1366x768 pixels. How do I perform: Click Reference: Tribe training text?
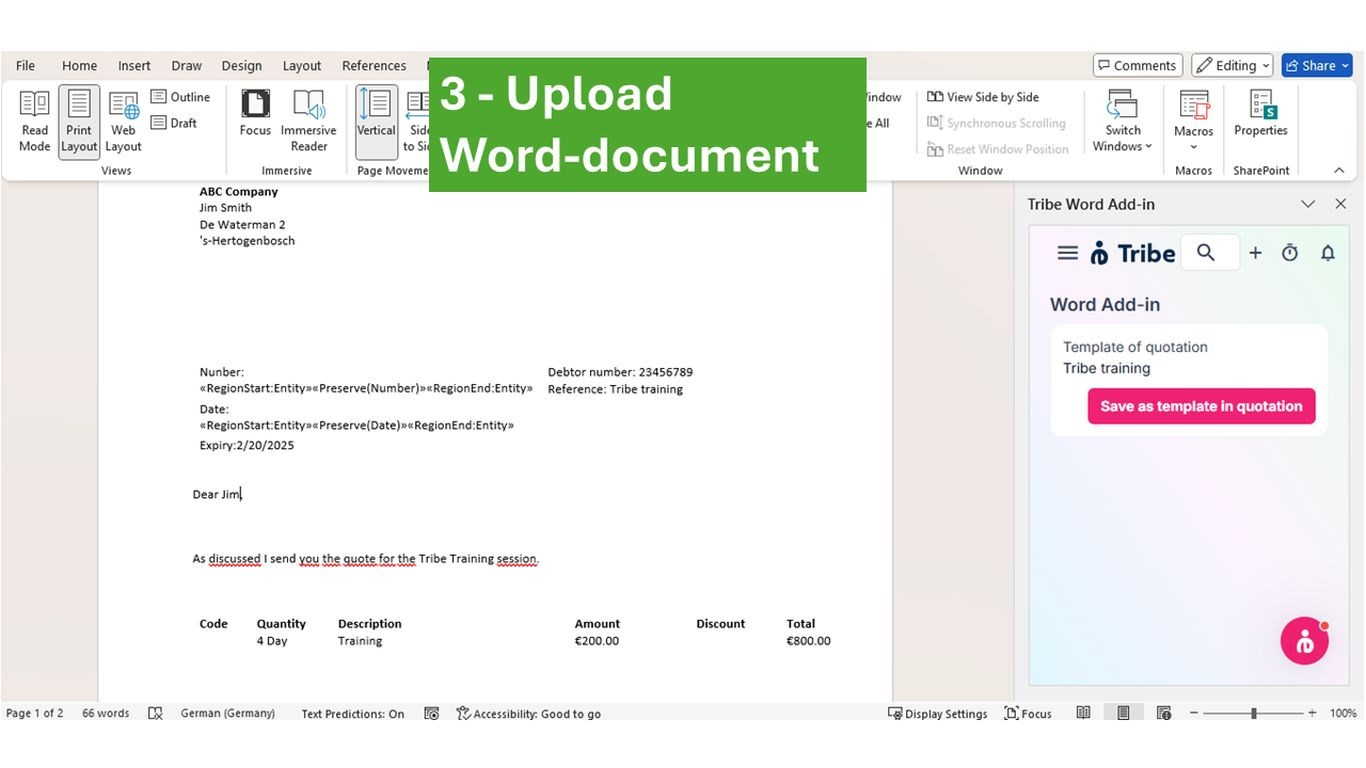[615, 389]
